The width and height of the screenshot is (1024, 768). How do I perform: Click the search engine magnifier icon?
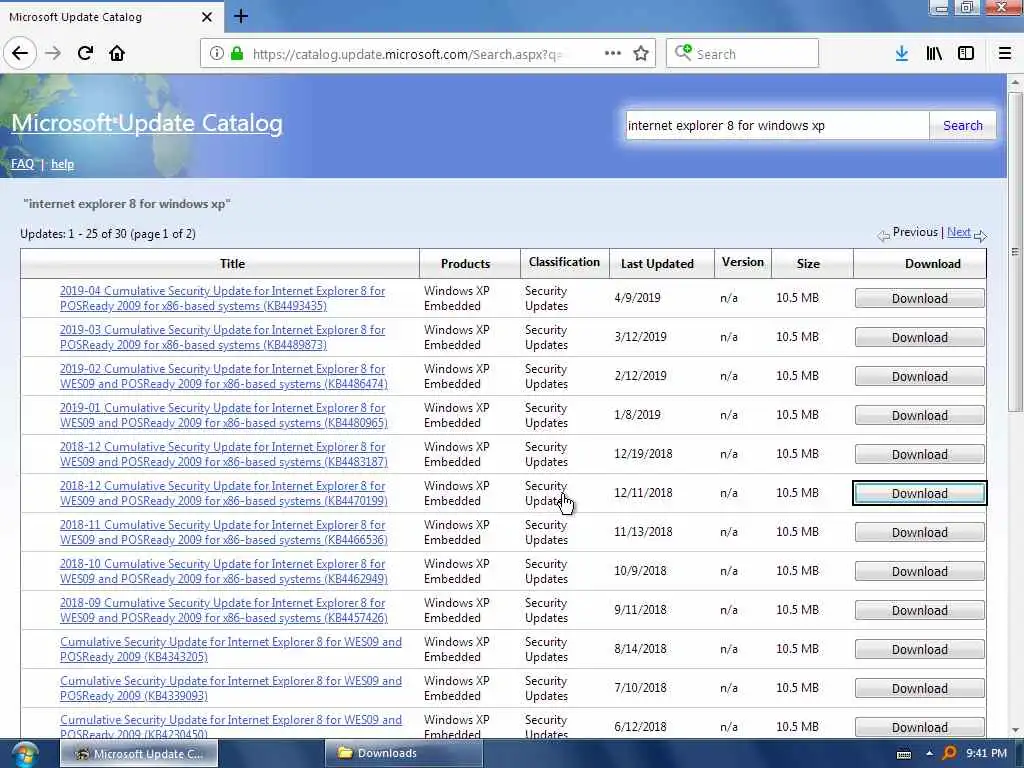tap(682, 52)
